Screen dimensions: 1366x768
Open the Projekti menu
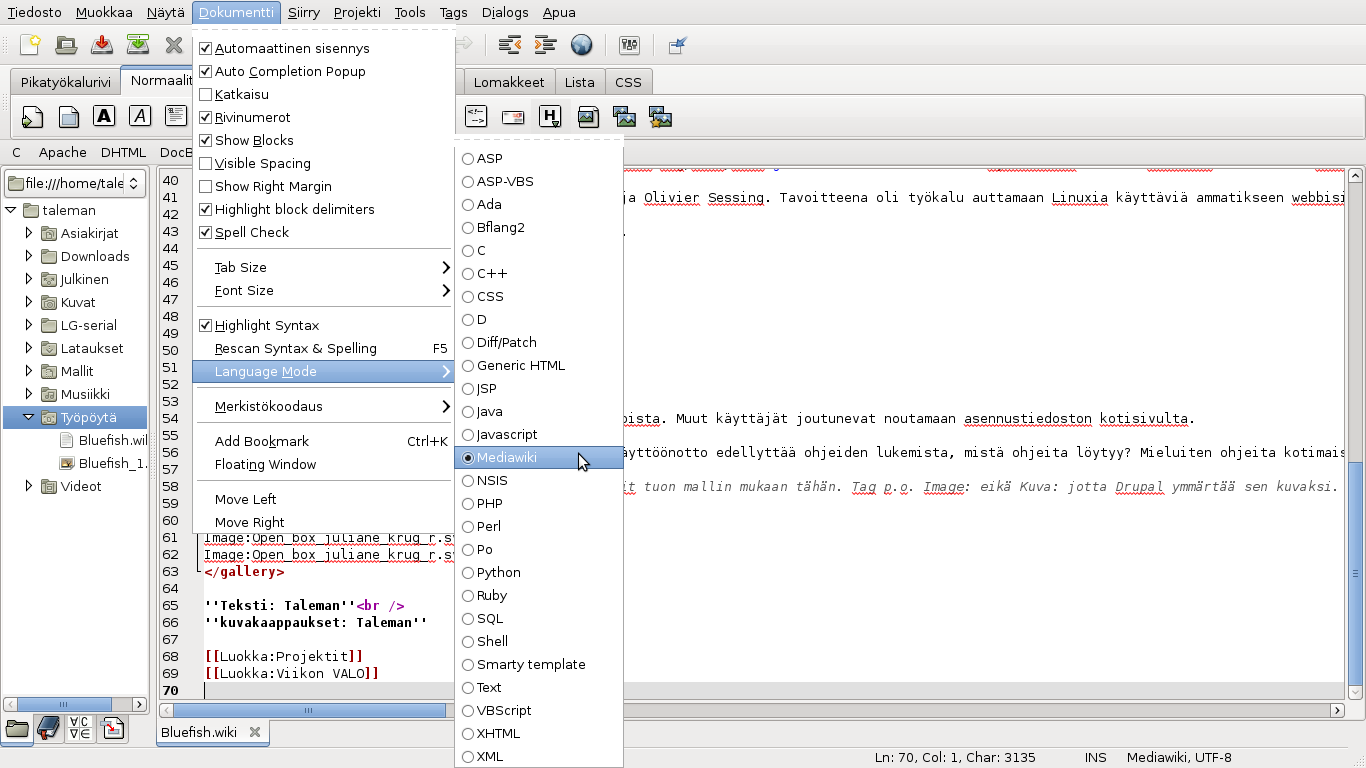point(357,13)
